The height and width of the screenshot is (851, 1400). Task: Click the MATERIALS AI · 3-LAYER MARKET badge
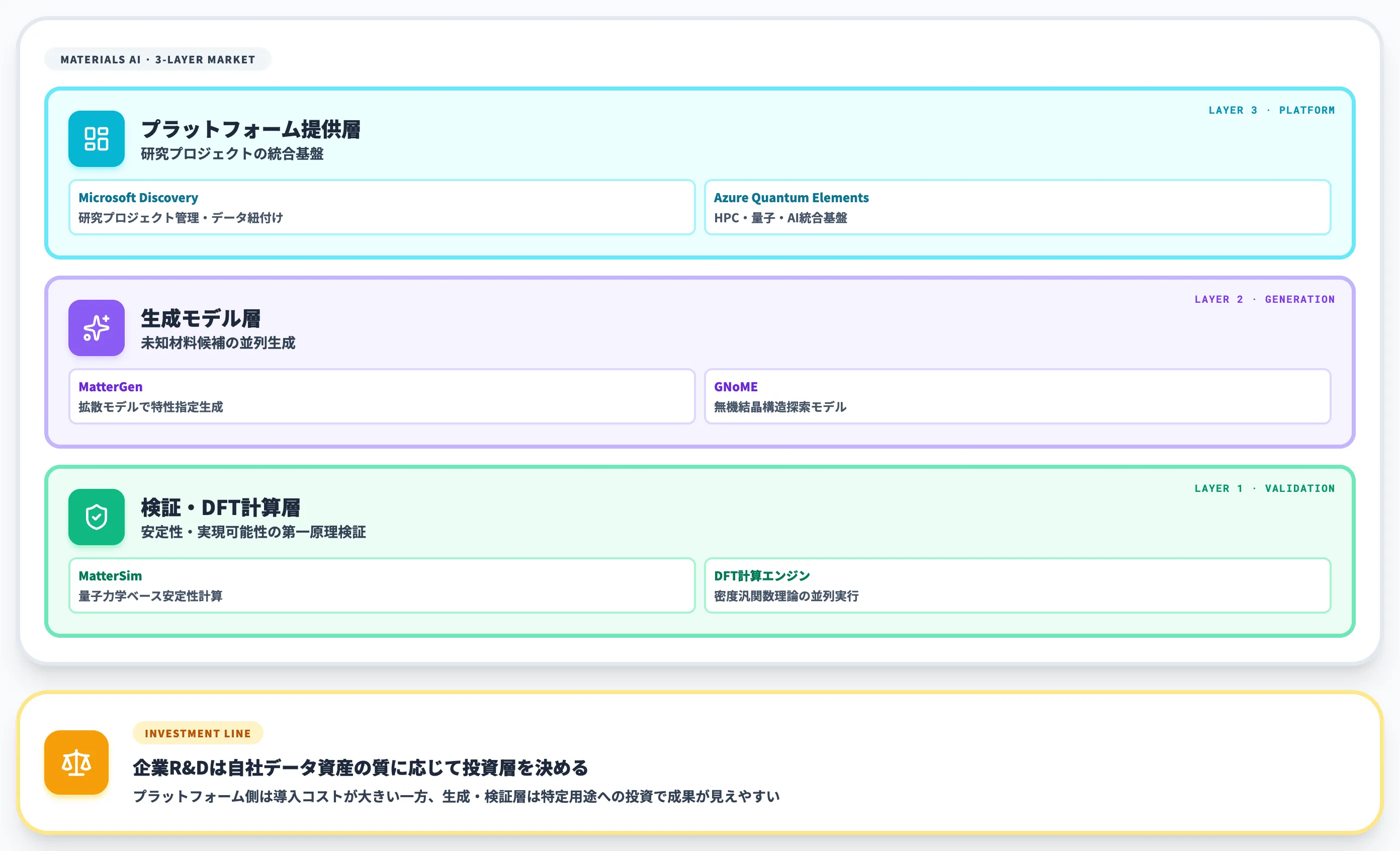click(x=158, y=60)
